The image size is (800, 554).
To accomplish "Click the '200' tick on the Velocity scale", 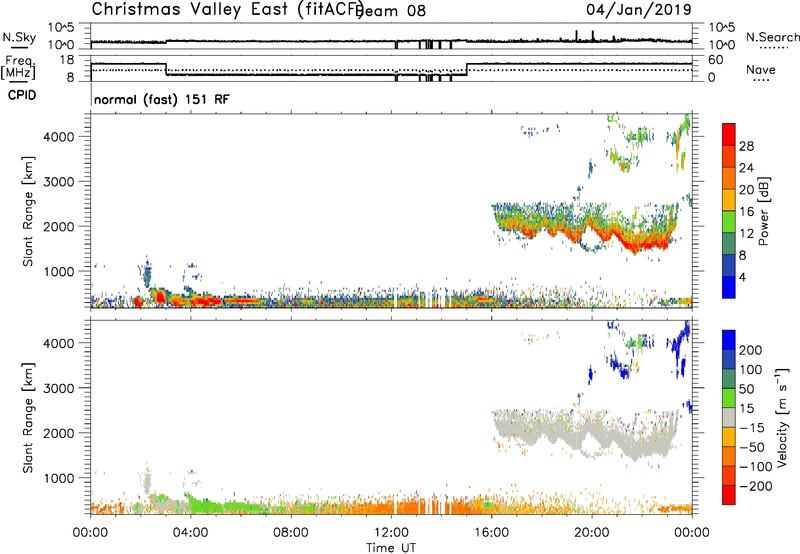I will (x=751, y=350).
